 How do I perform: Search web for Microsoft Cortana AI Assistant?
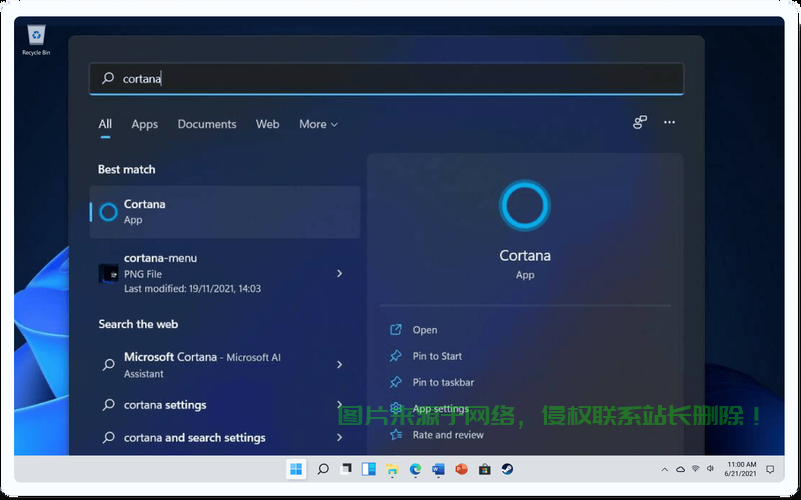tap(225, 365)
